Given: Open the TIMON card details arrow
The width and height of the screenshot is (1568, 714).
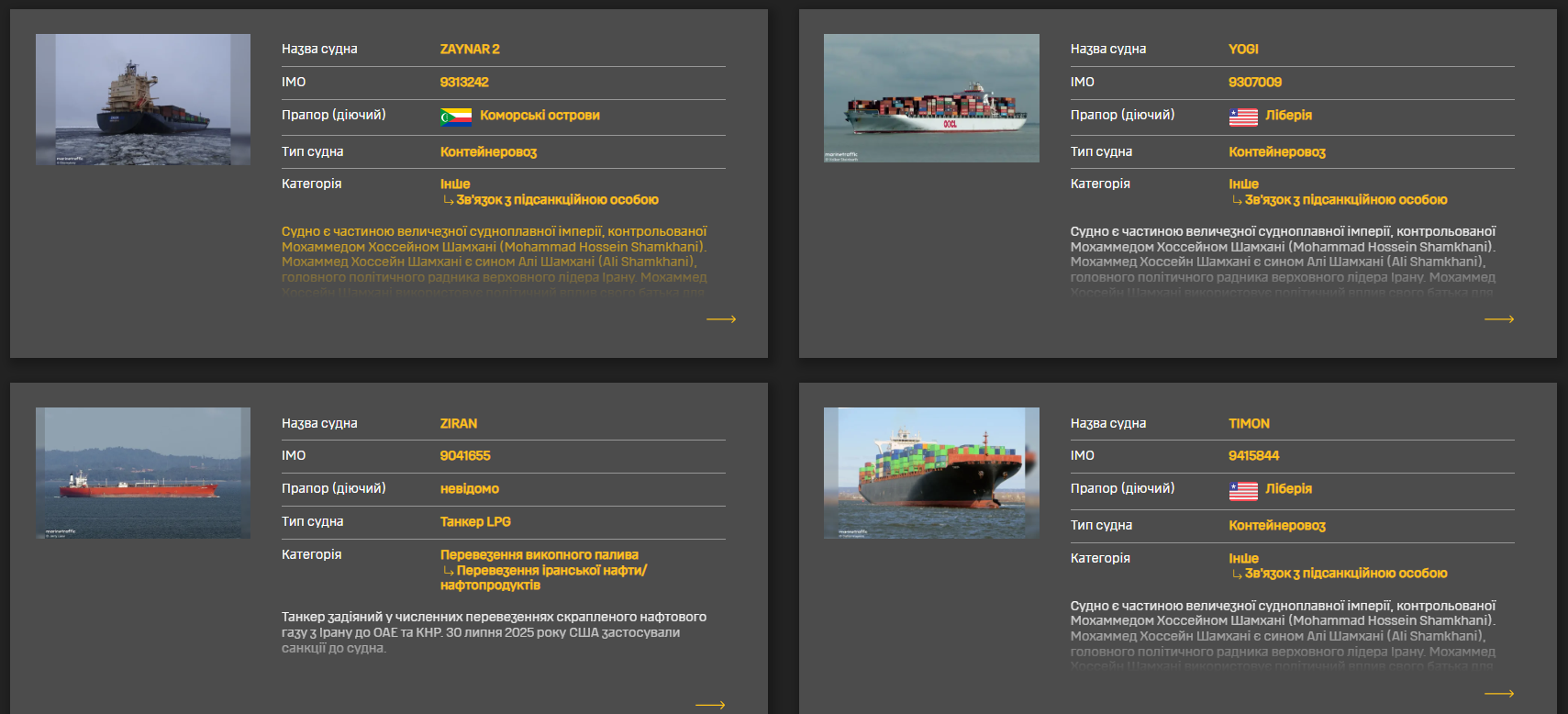Looking at the screenshot, I should 1498,694.
